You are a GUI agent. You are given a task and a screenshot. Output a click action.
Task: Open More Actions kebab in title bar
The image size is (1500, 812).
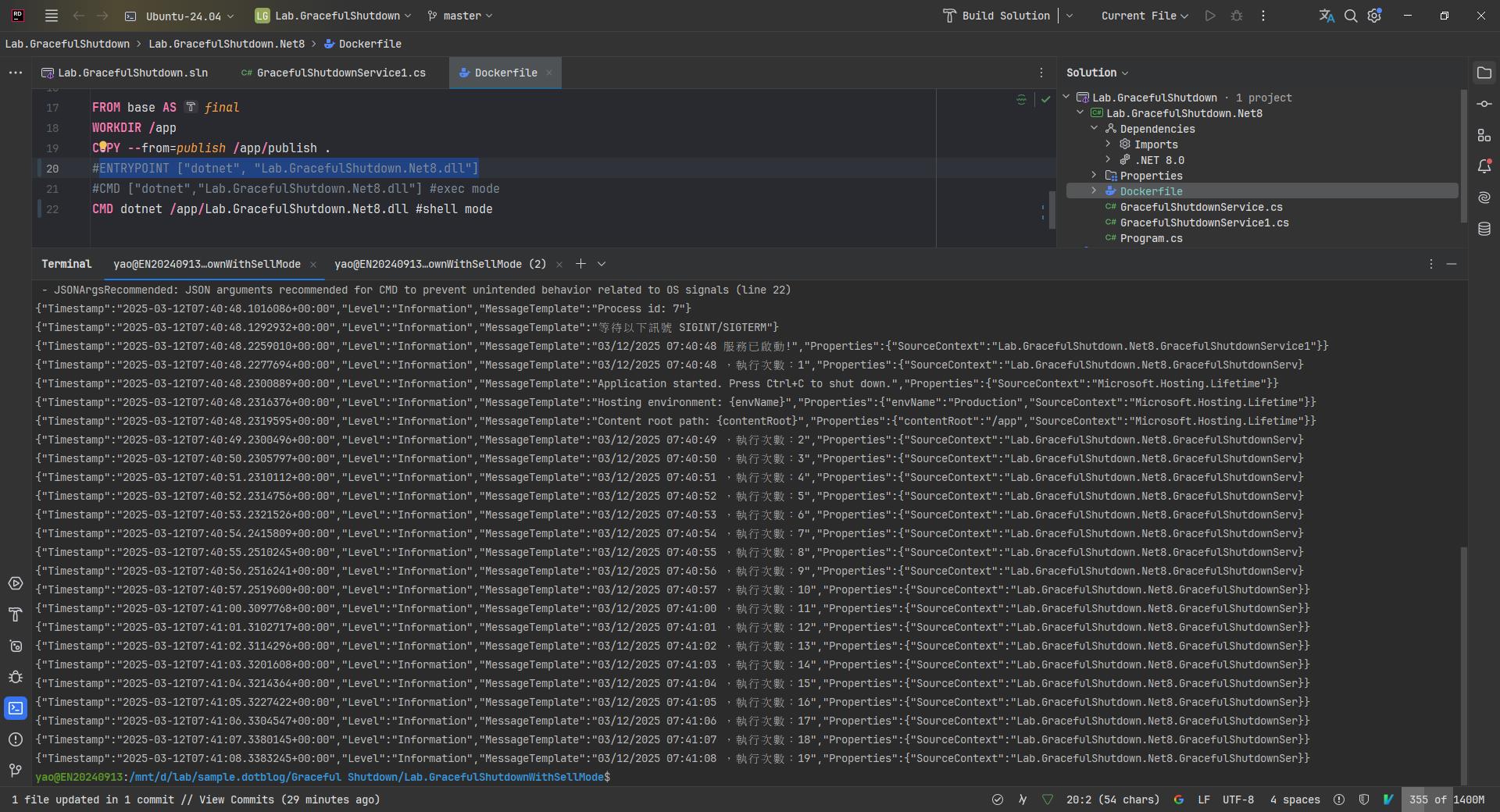(1263, 16)
